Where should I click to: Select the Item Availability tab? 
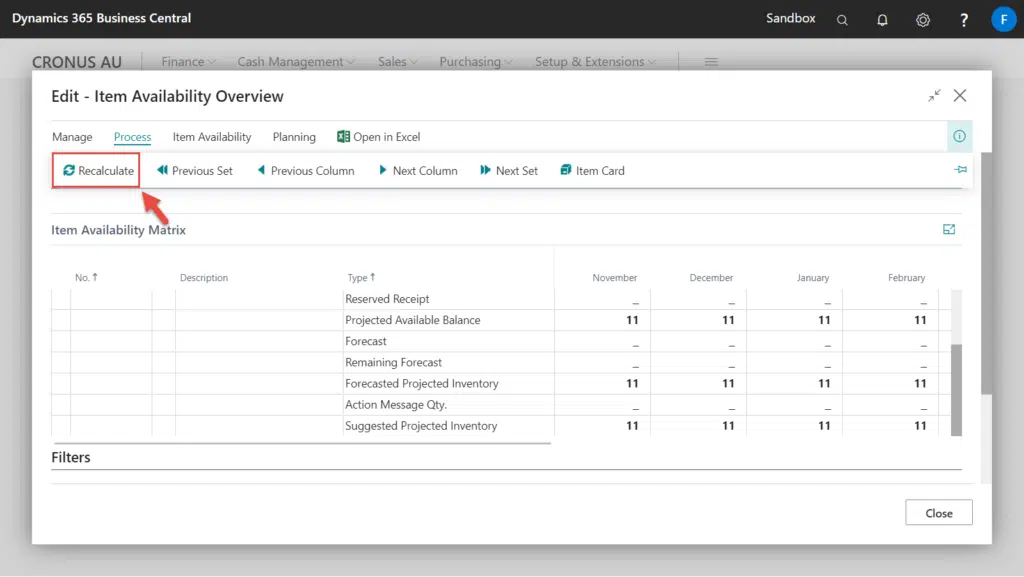212,137
